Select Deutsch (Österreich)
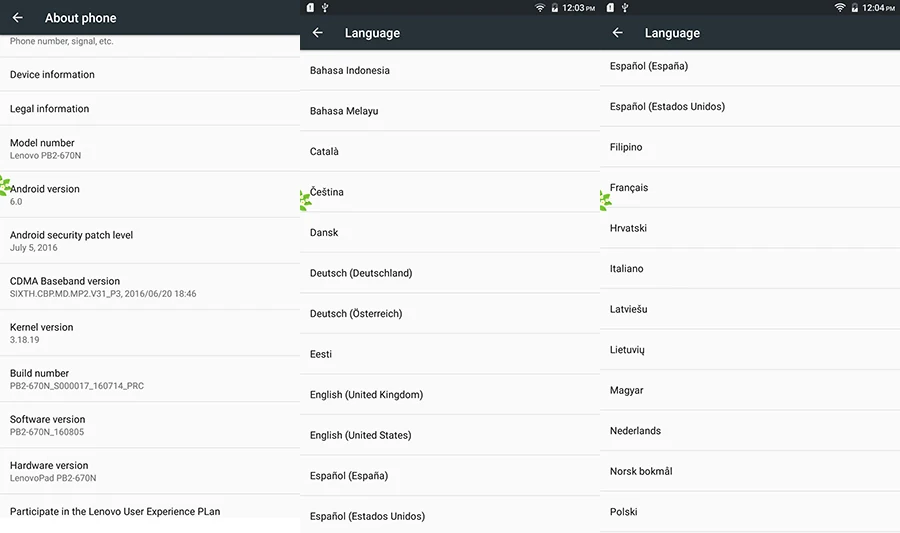 tap(450, 313)
